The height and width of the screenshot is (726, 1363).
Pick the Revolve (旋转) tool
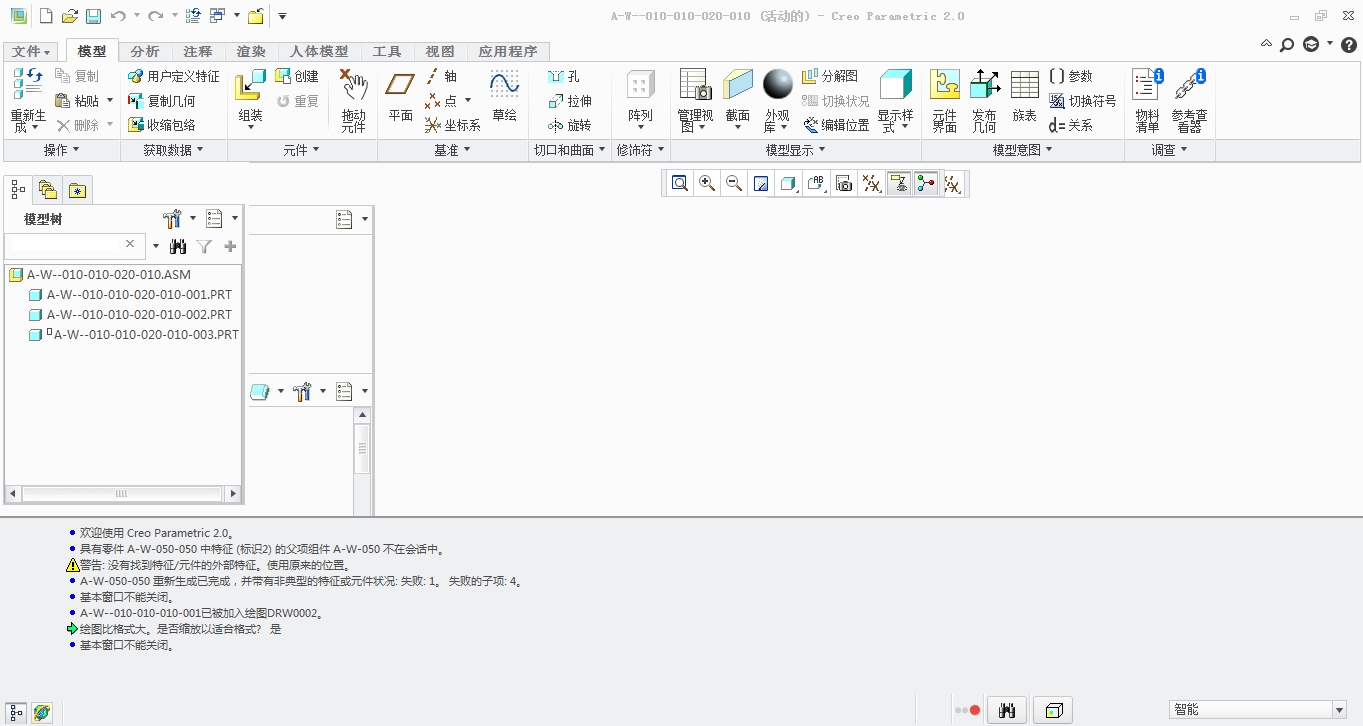pos(570,125)
